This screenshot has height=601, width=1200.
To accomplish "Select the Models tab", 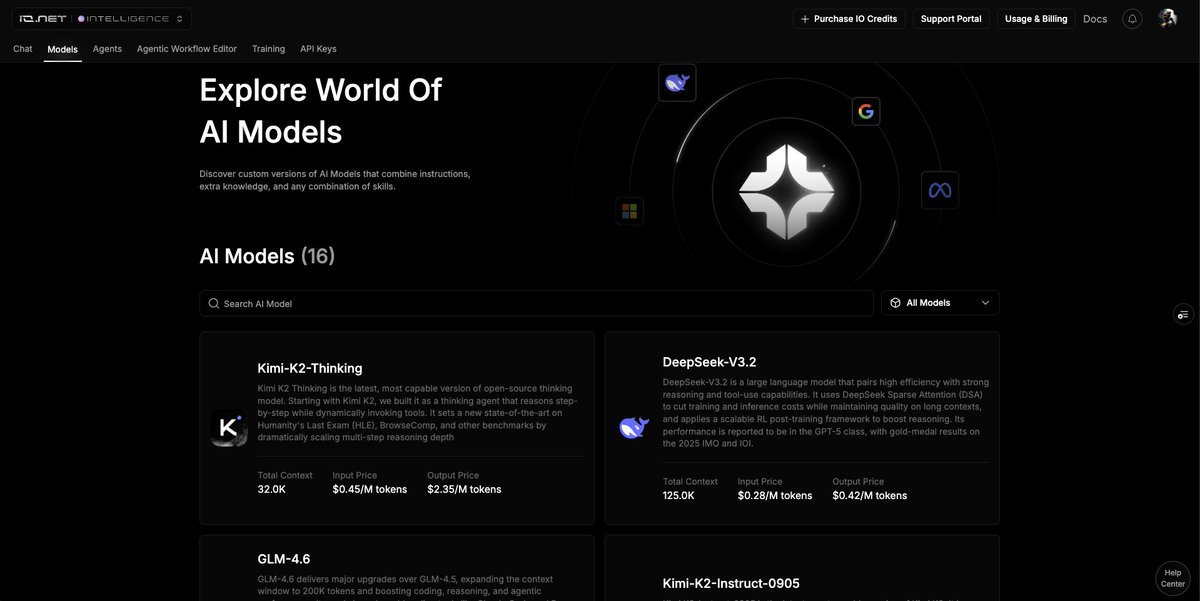I will 62,49.
